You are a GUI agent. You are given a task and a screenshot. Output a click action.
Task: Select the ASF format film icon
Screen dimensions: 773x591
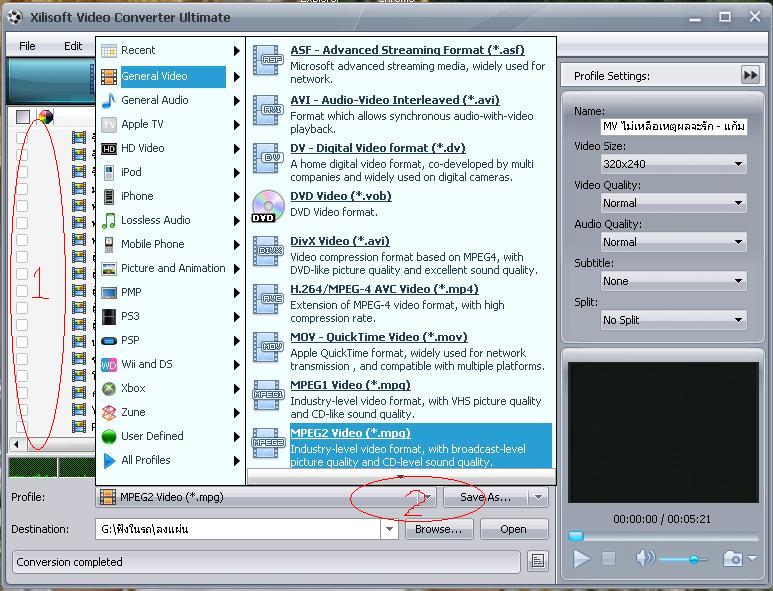(268, 61)
